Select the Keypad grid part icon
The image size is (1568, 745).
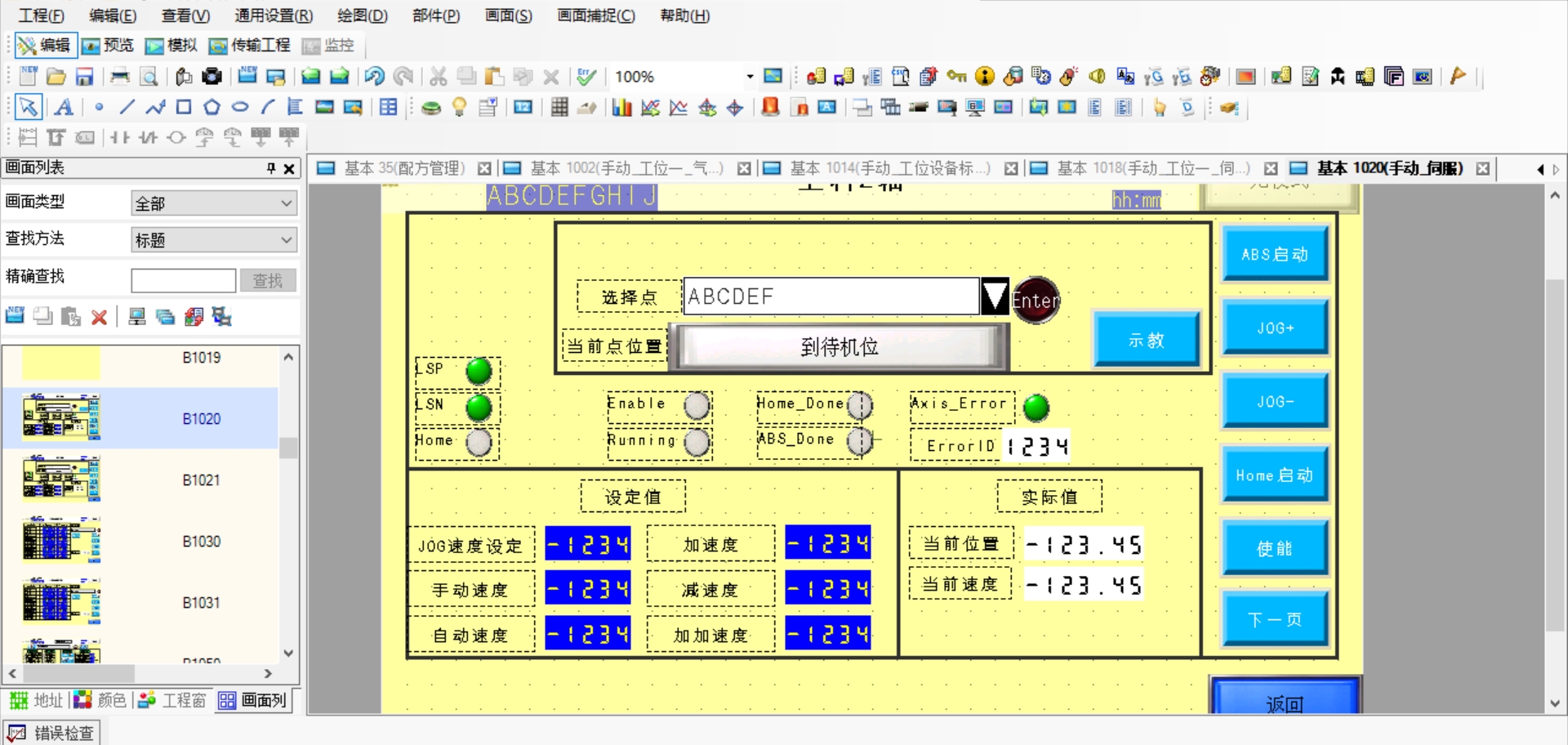click(559, 107)
